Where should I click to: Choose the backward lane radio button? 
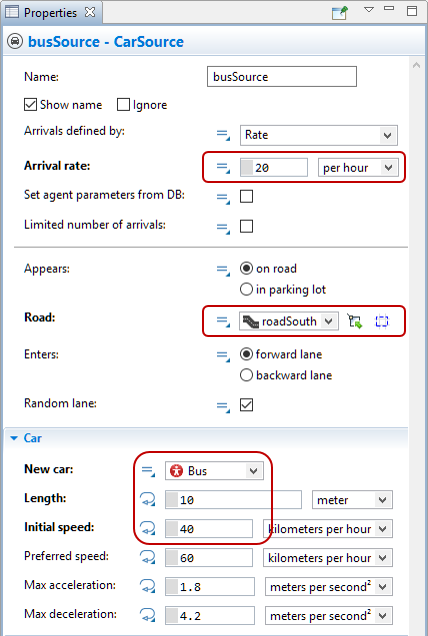point(246,375)
